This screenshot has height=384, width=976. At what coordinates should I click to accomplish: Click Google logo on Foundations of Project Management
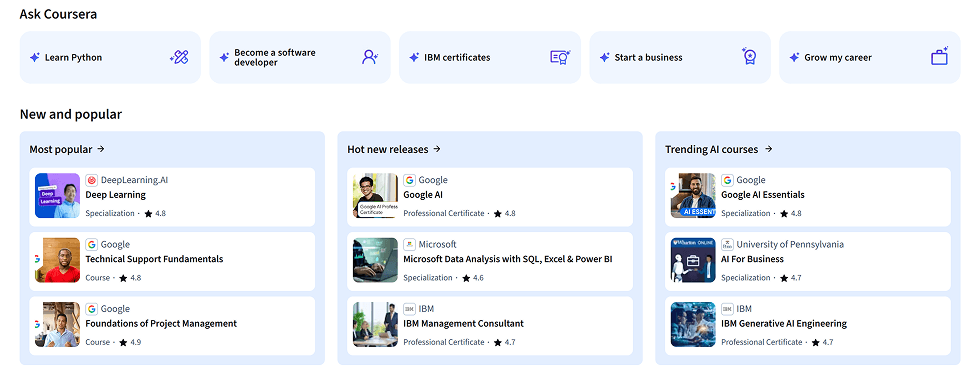click(92, 309)
